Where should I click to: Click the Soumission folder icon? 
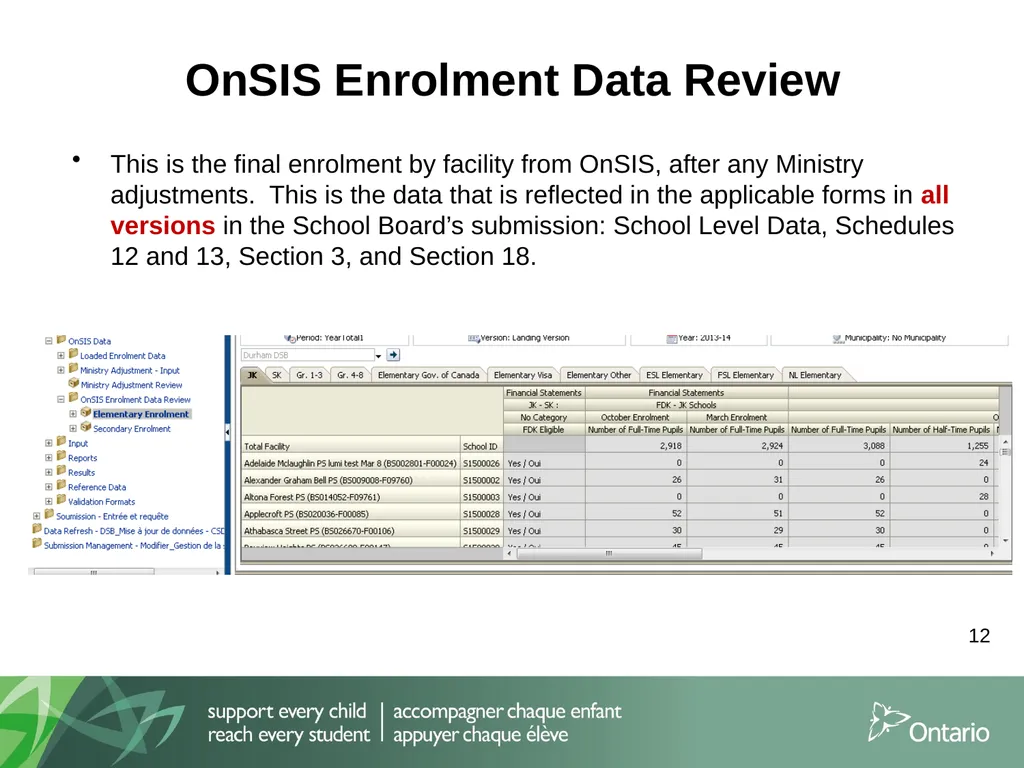coord(49,515)
